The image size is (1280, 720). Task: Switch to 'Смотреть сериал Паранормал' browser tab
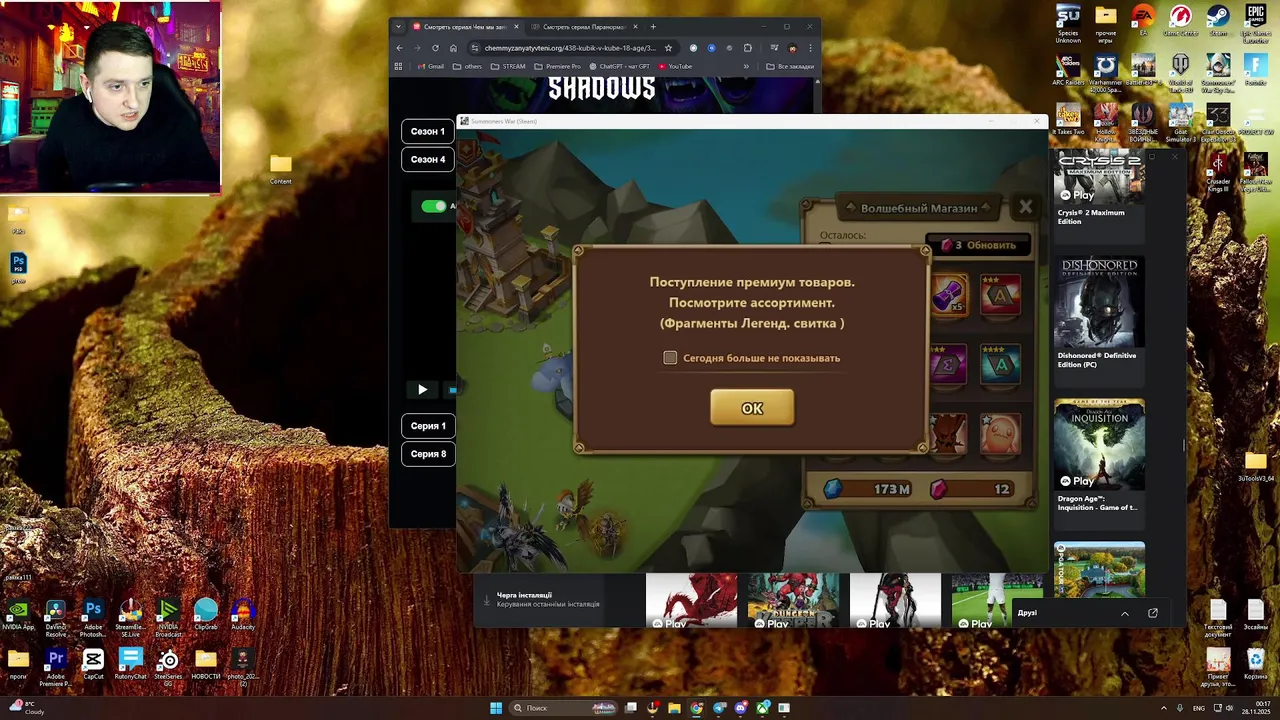(x=583, y=27)
